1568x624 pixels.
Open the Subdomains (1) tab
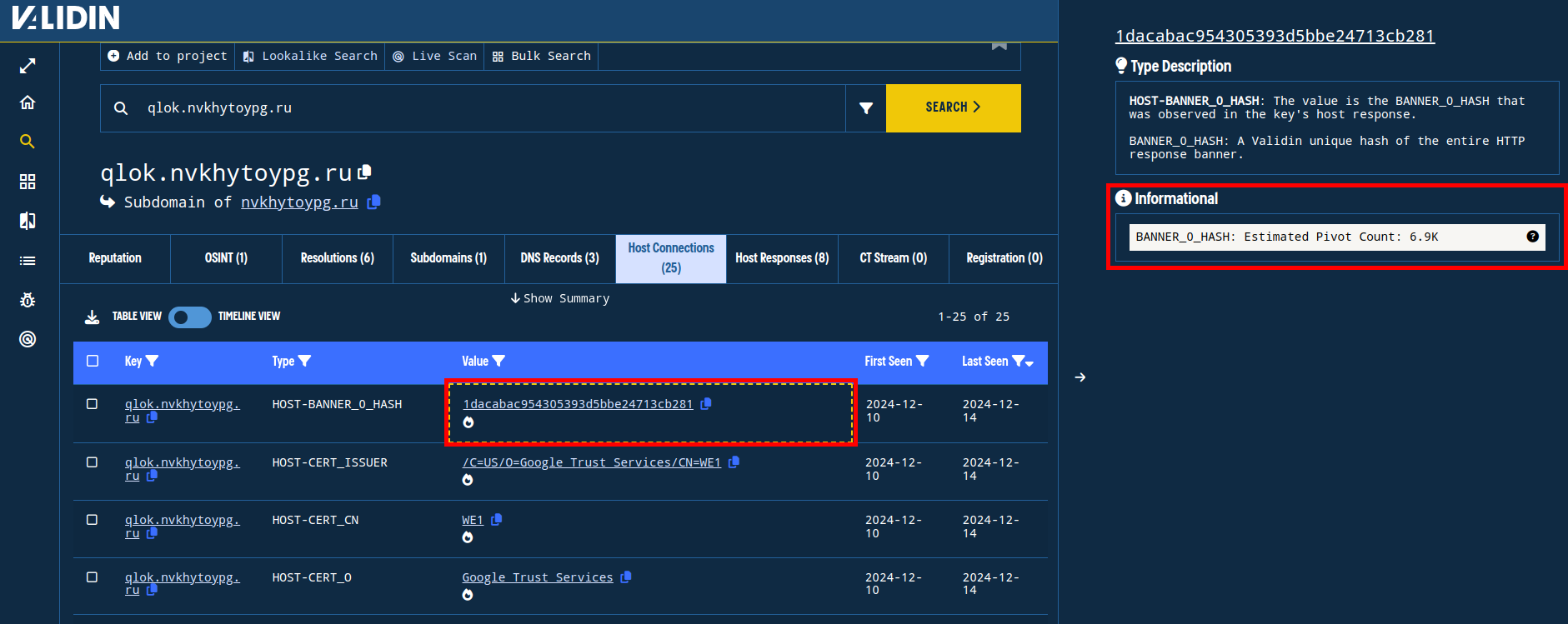(448, 258)
